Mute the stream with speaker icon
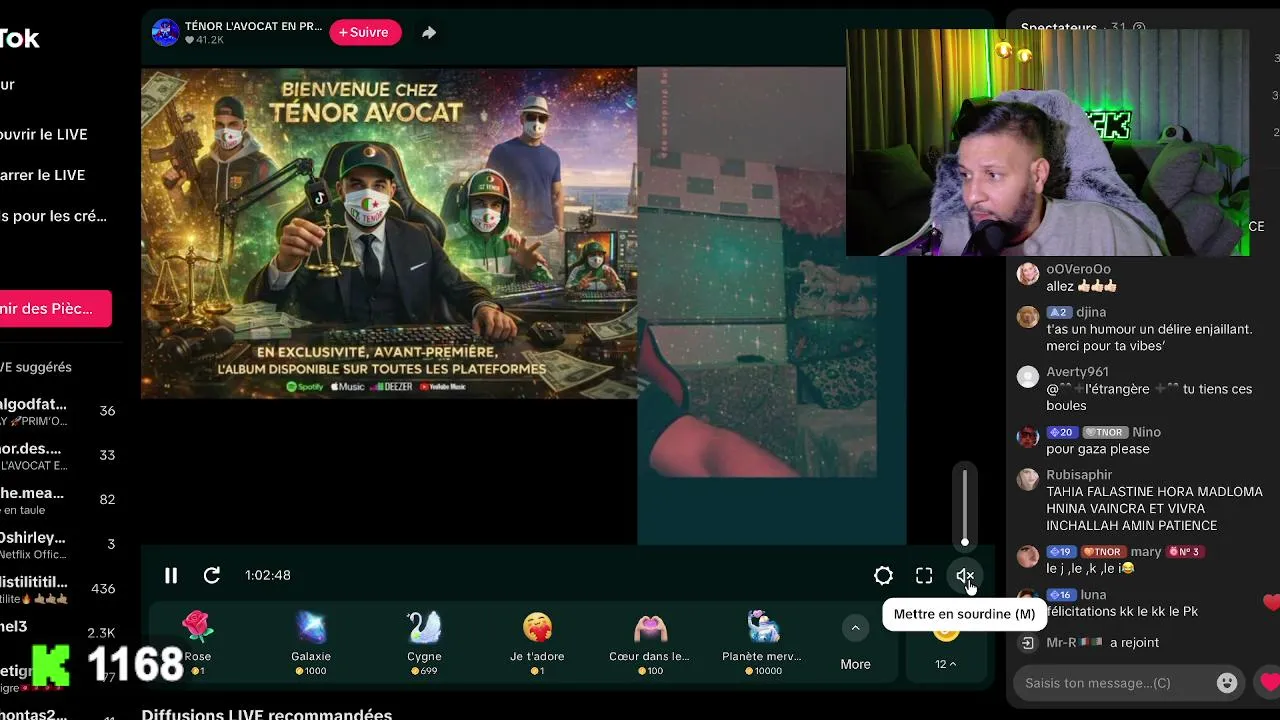This screenshot has height=720, width=1280. [x=965, y=575]
